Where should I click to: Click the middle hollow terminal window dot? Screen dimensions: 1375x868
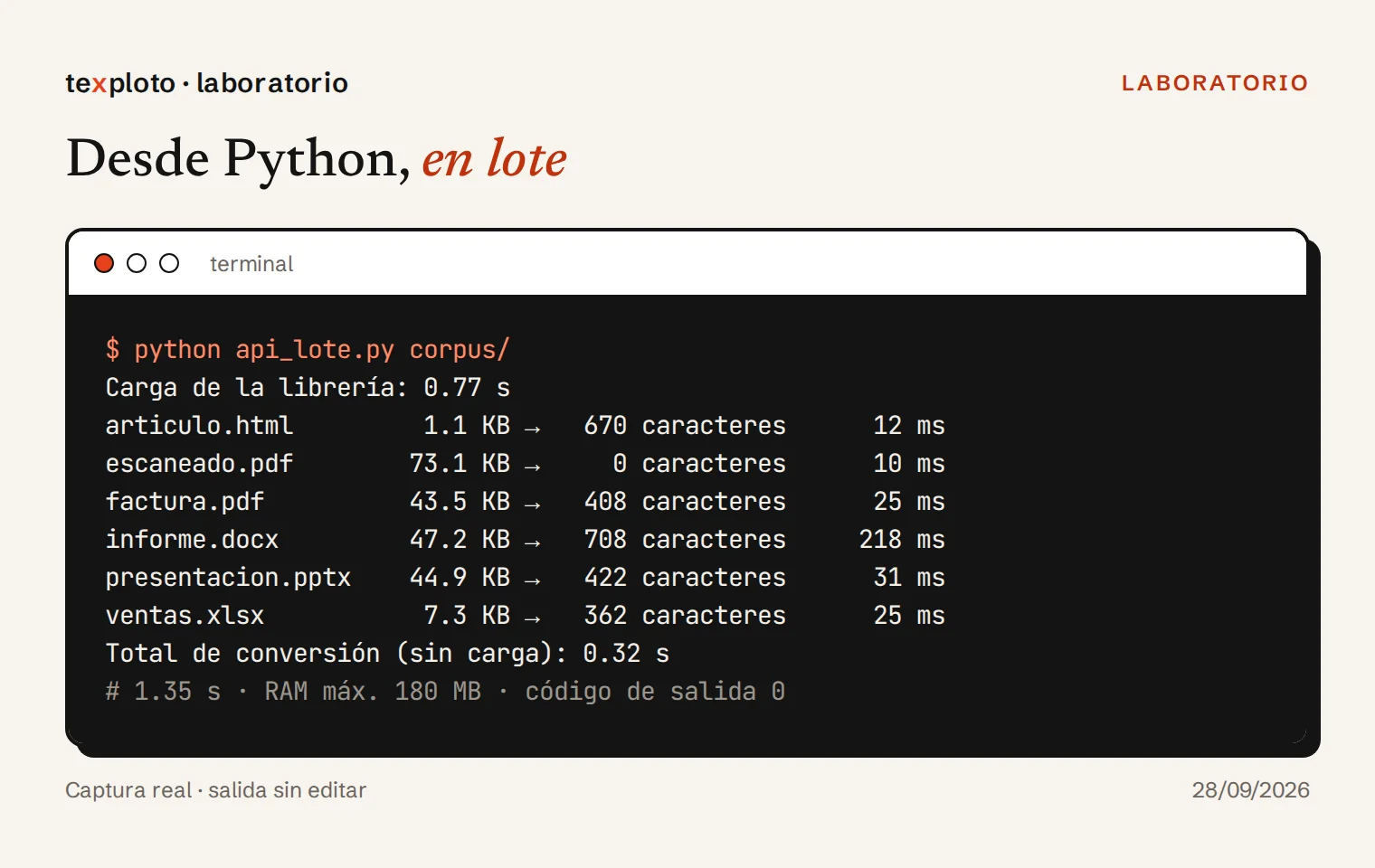(137, 263)
